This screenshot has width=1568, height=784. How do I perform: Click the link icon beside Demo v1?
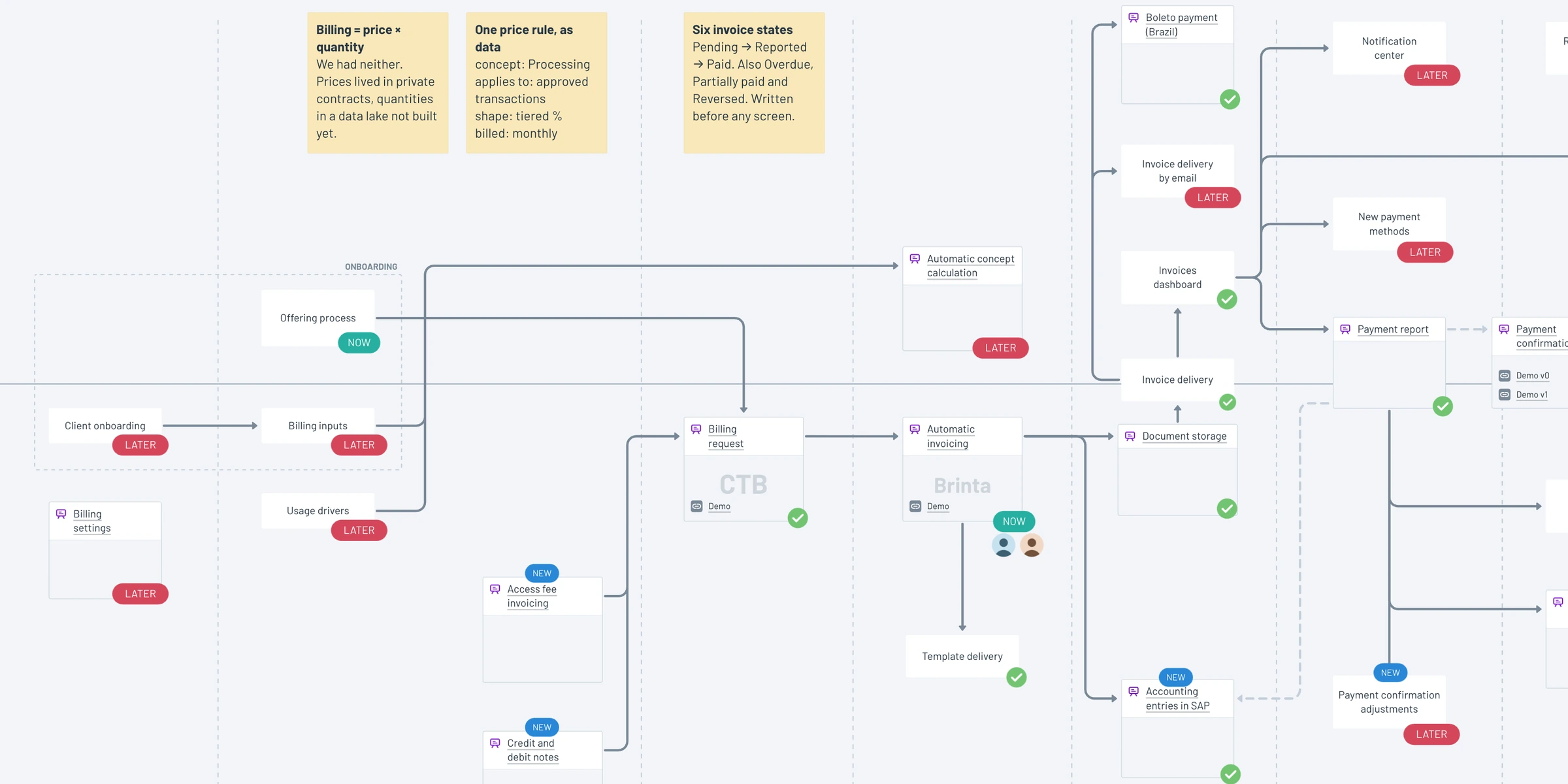tap(1505, 395)
